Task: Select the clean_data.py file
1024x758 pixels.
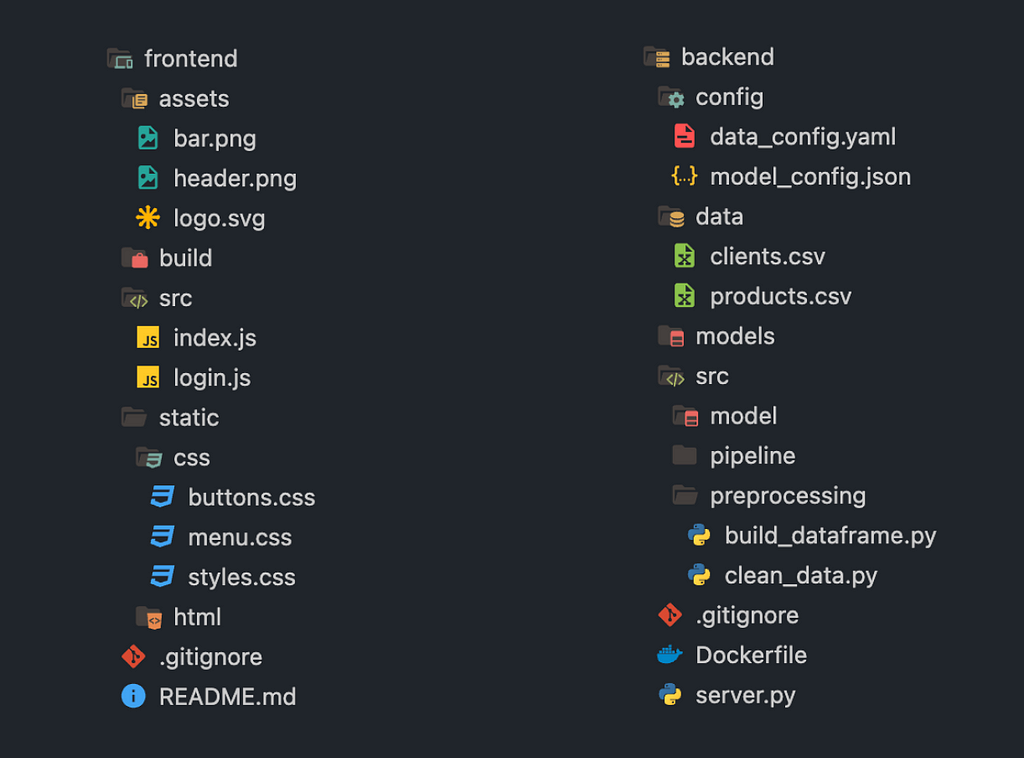Action: coord(782,575)
